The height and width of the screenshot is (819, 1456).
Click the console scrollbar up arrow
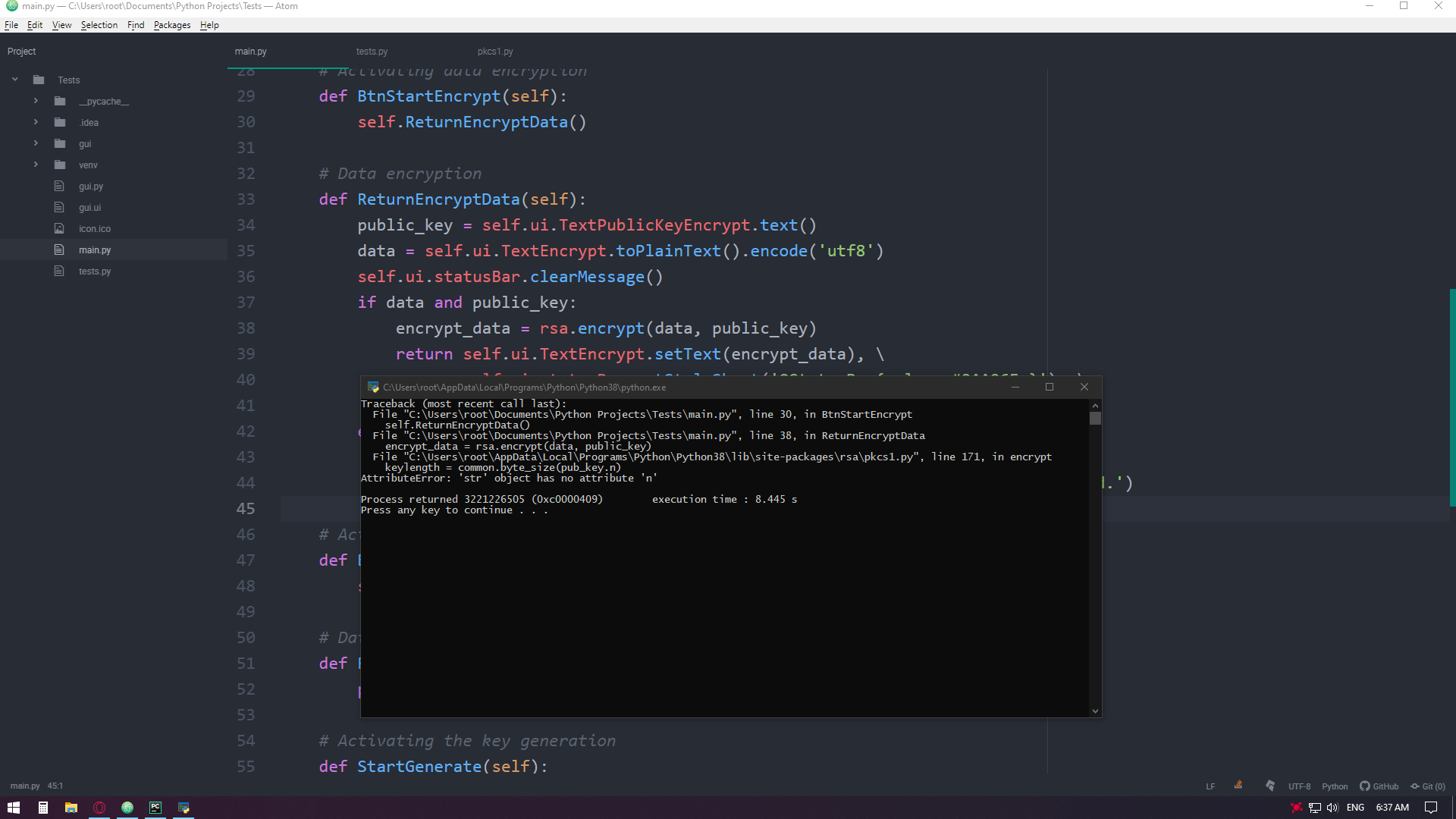pyautogui.click(x=1095, y=406)
